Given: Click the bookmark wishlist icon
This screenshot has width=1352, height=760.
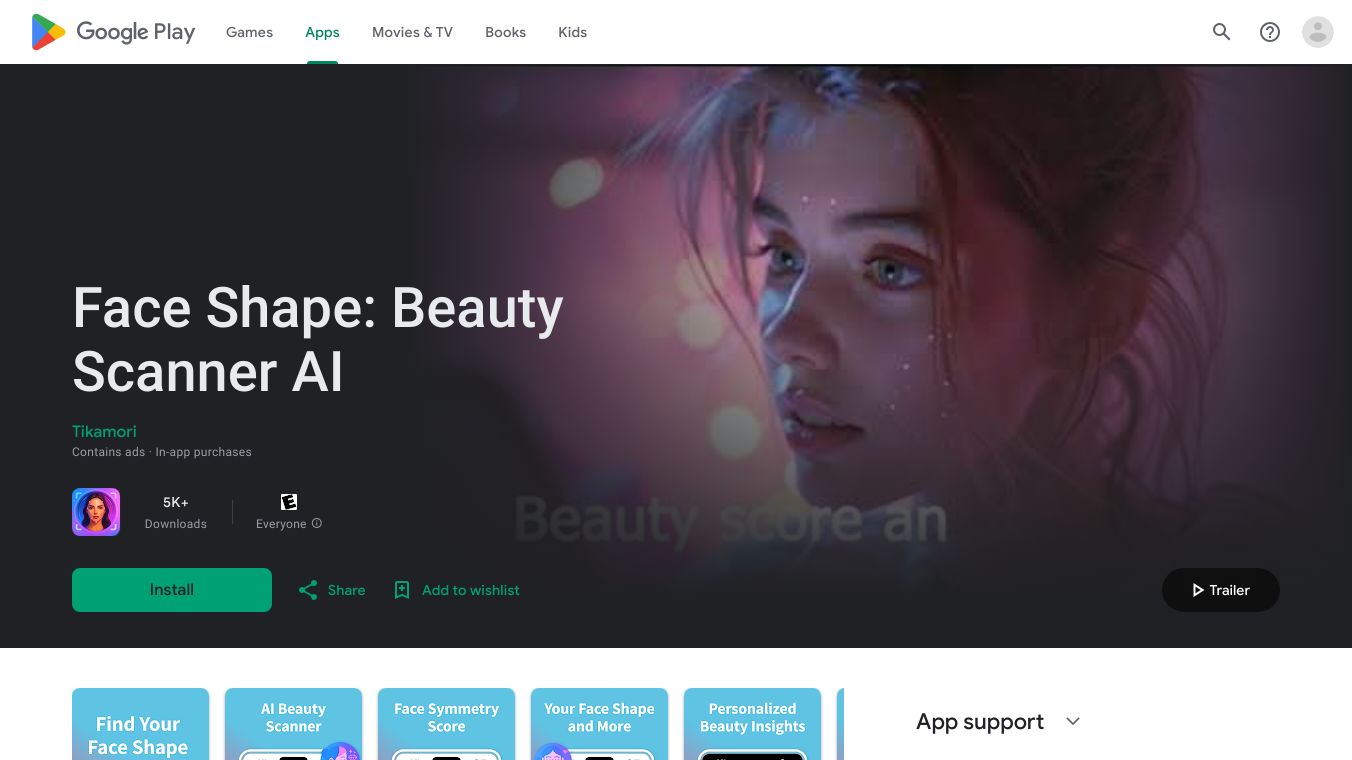Looking at the screenshot, I should coord(402,590).
